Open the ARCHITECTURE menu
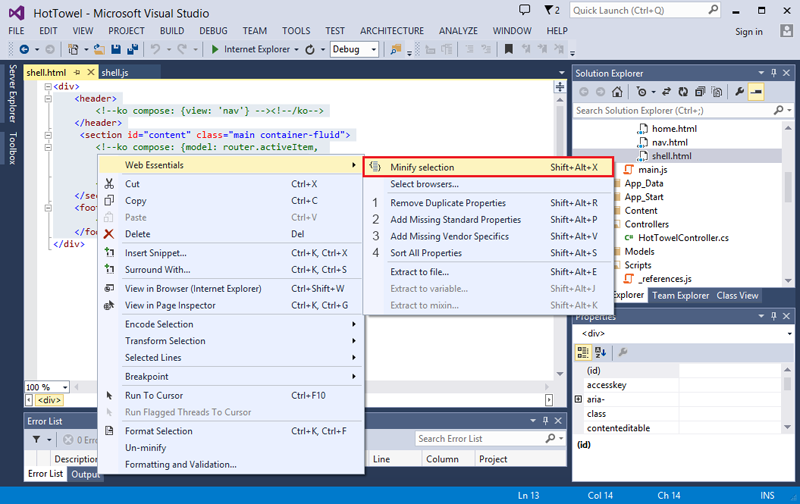 pyautogui.click(x=392, y=31)
